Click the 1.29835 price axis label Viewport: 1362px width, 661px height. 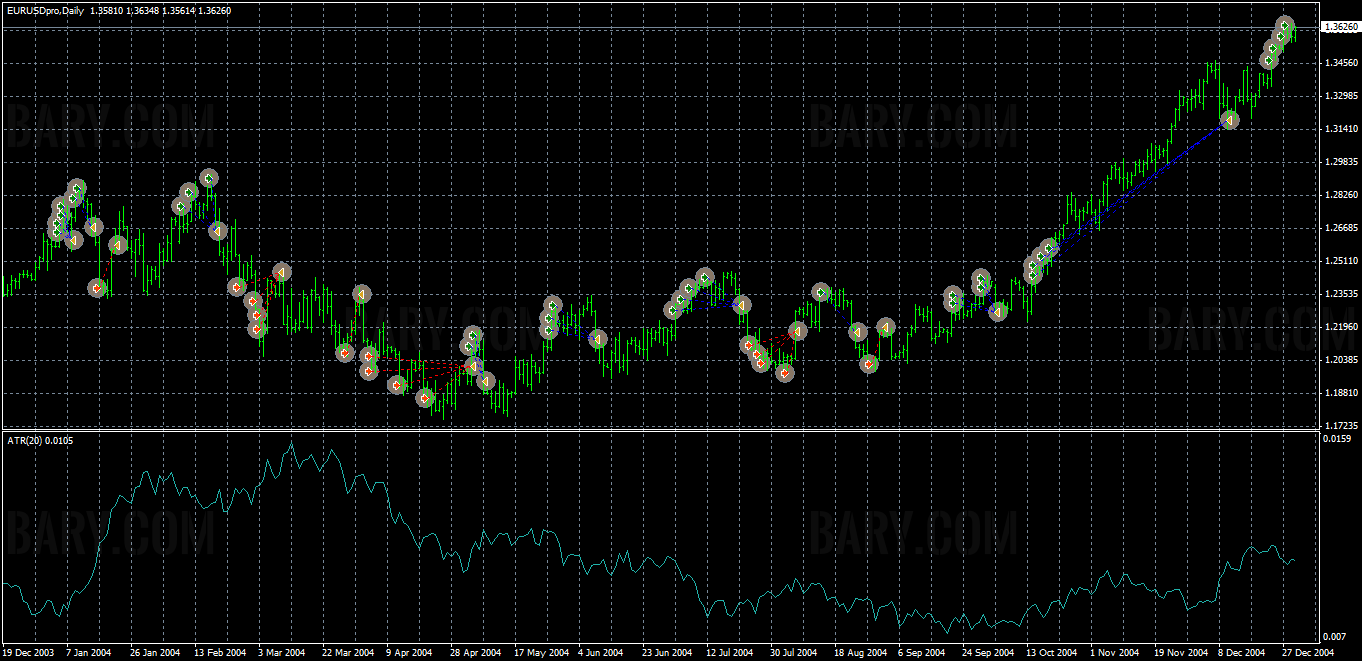(x=1340, y=161)
